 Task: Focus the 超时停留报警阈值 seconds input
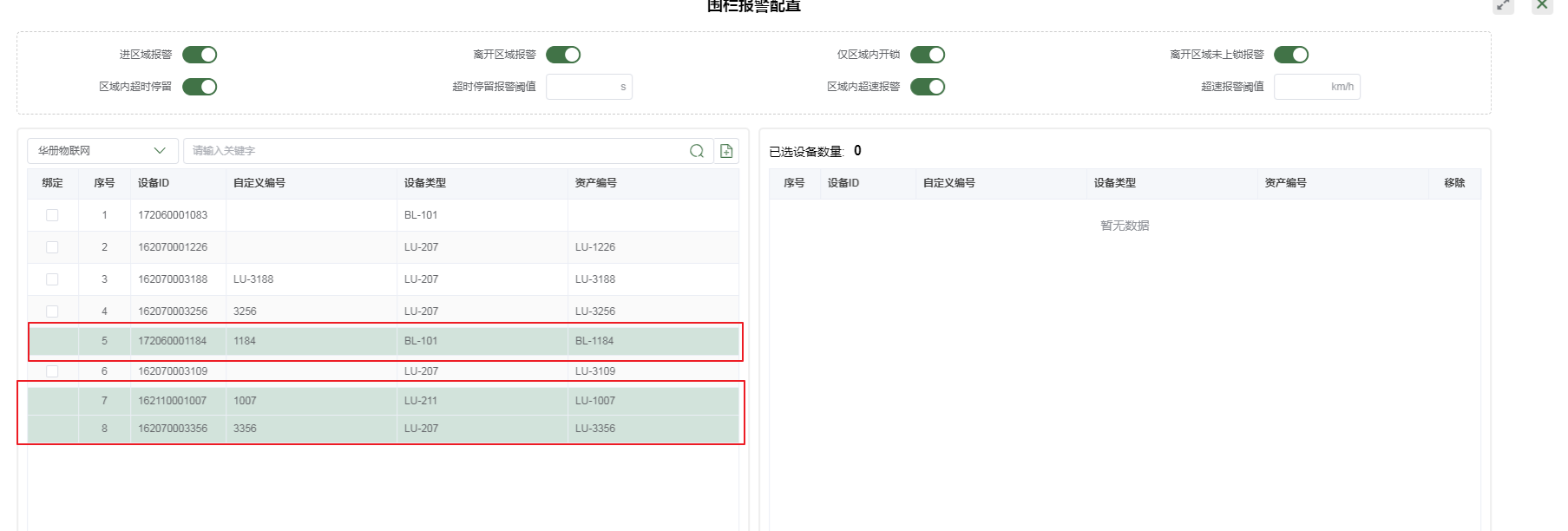[x=581, y=87]
